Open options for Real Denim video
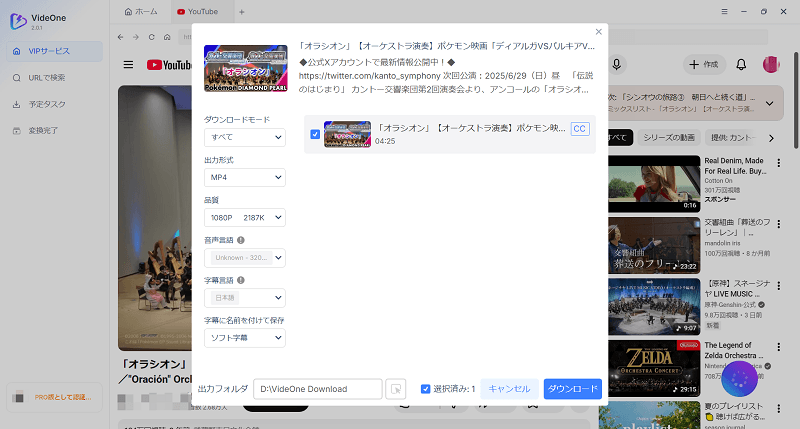Image resolution: width=800 pixels, height=429 pixels. [x=779, y=163]
